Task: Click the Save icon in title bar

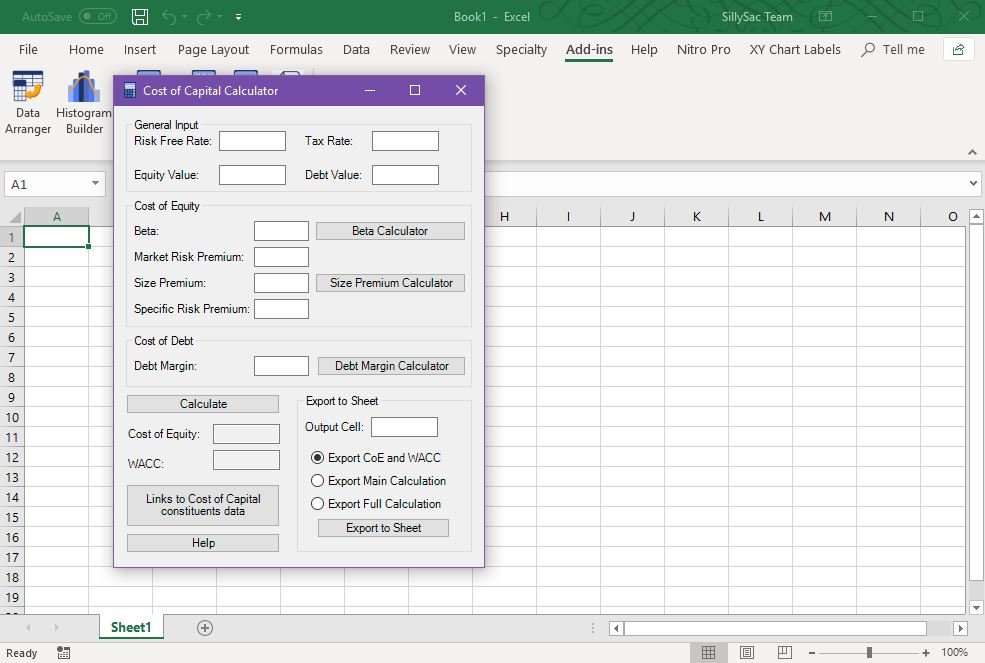Action: [140, 17]
